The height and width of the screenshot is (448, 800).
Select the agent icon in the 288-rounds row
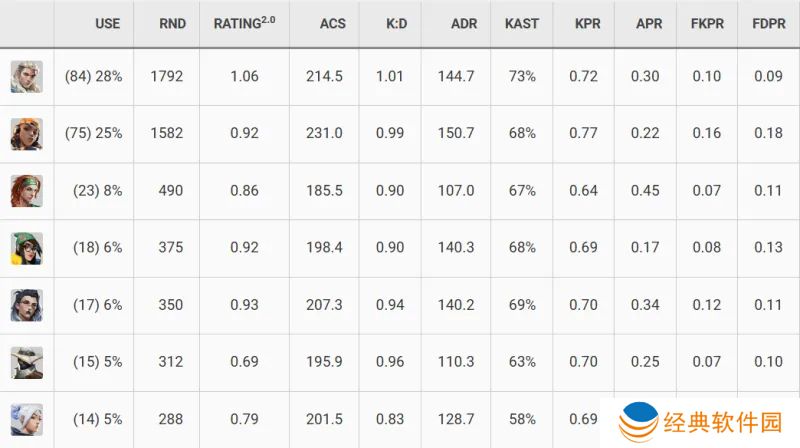pos(27,419)
